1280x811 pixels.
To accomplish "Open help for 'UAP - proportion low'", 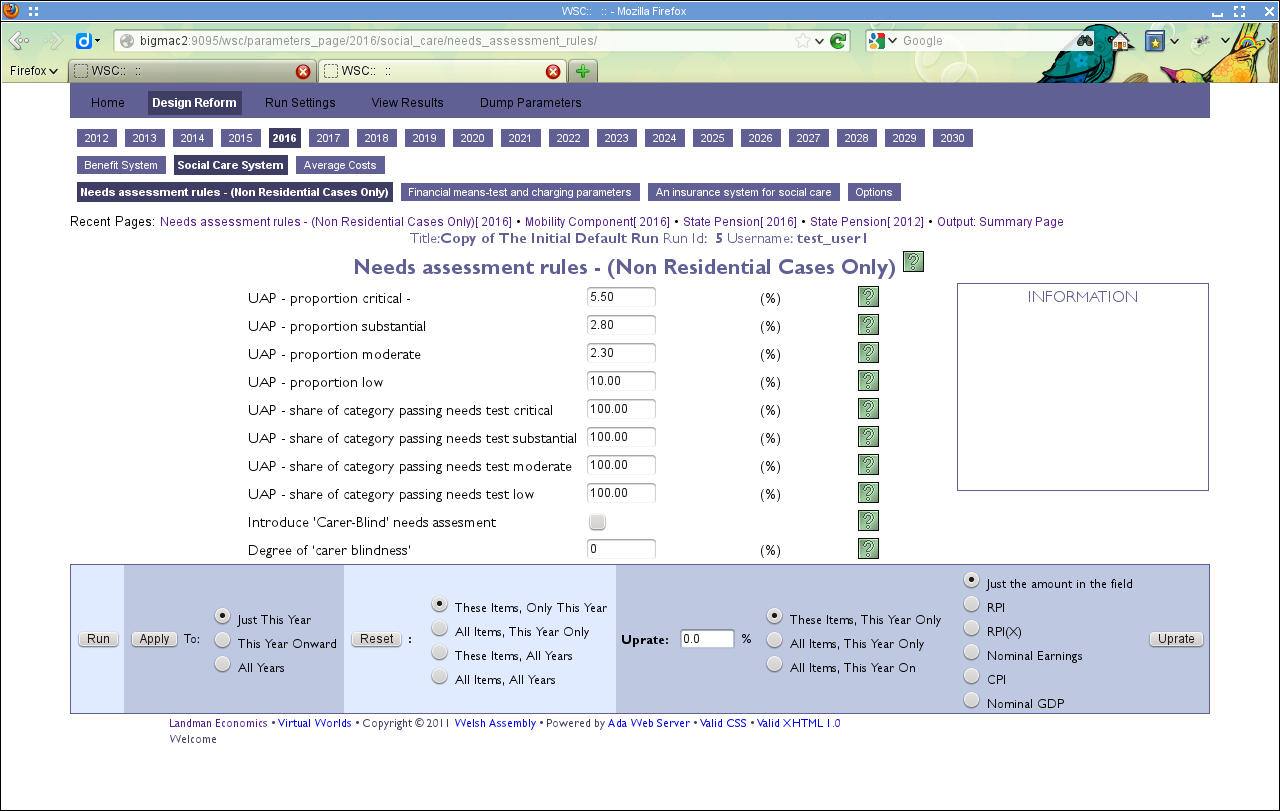I will tap(868, 380).
